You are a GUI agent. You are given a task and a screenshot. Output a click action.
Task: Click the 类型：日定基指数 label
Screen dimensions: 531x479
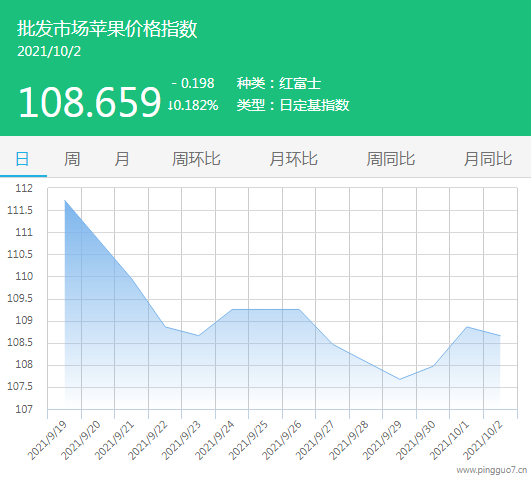pos(293,105)
